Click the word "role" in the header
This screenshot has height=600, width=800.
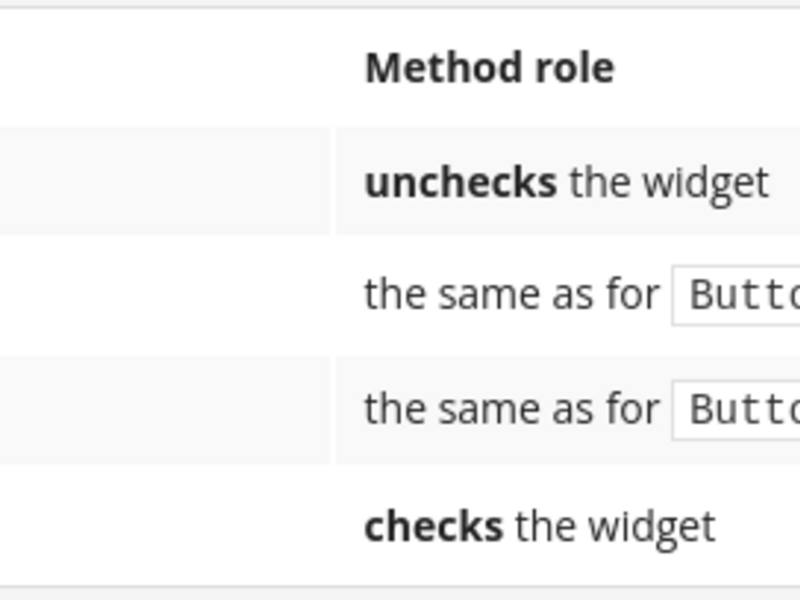click(x=574, y=68)
